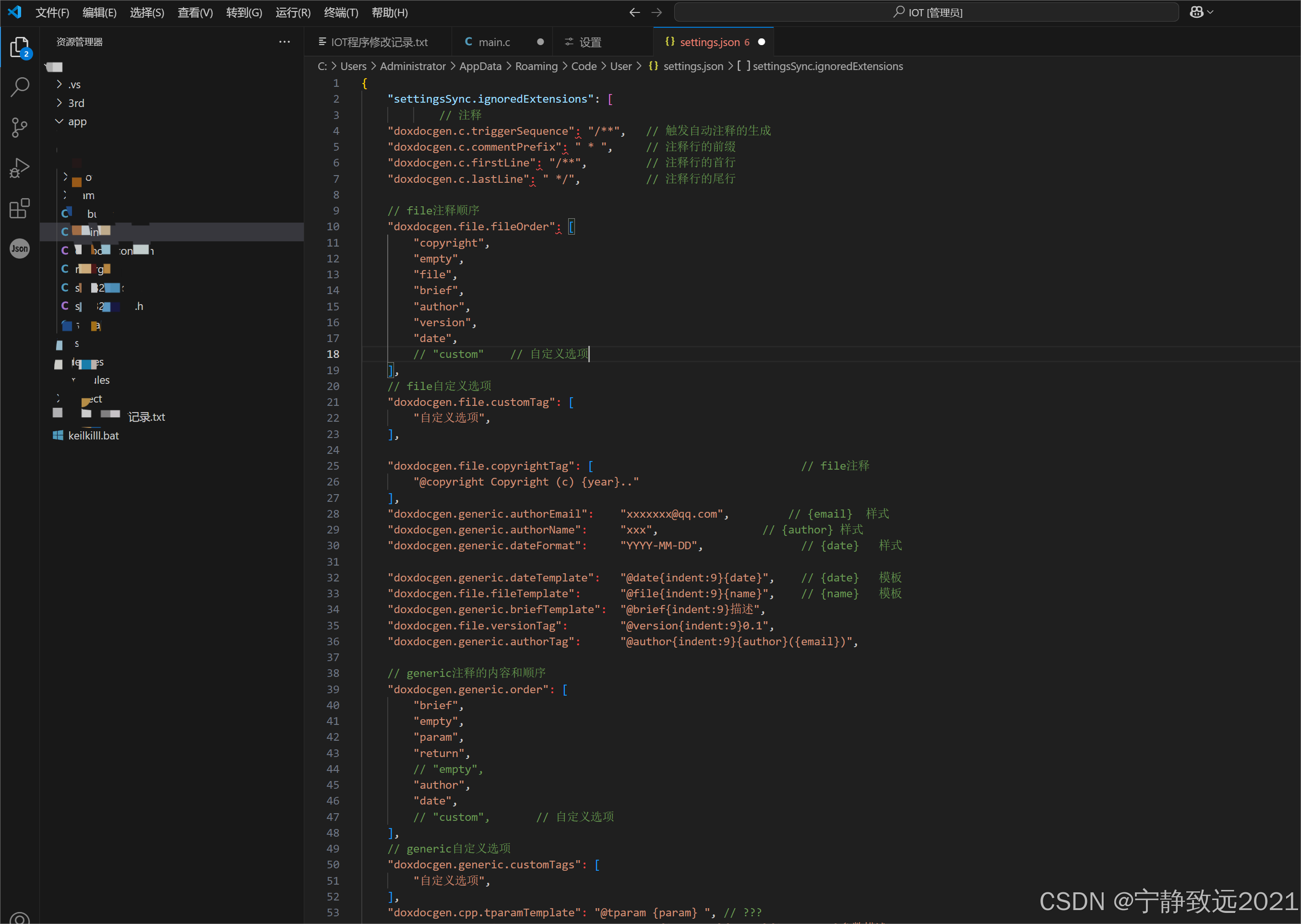
Task: Open the 终端(T) menu
Action: pyautogui.click(x=341, y=12)
